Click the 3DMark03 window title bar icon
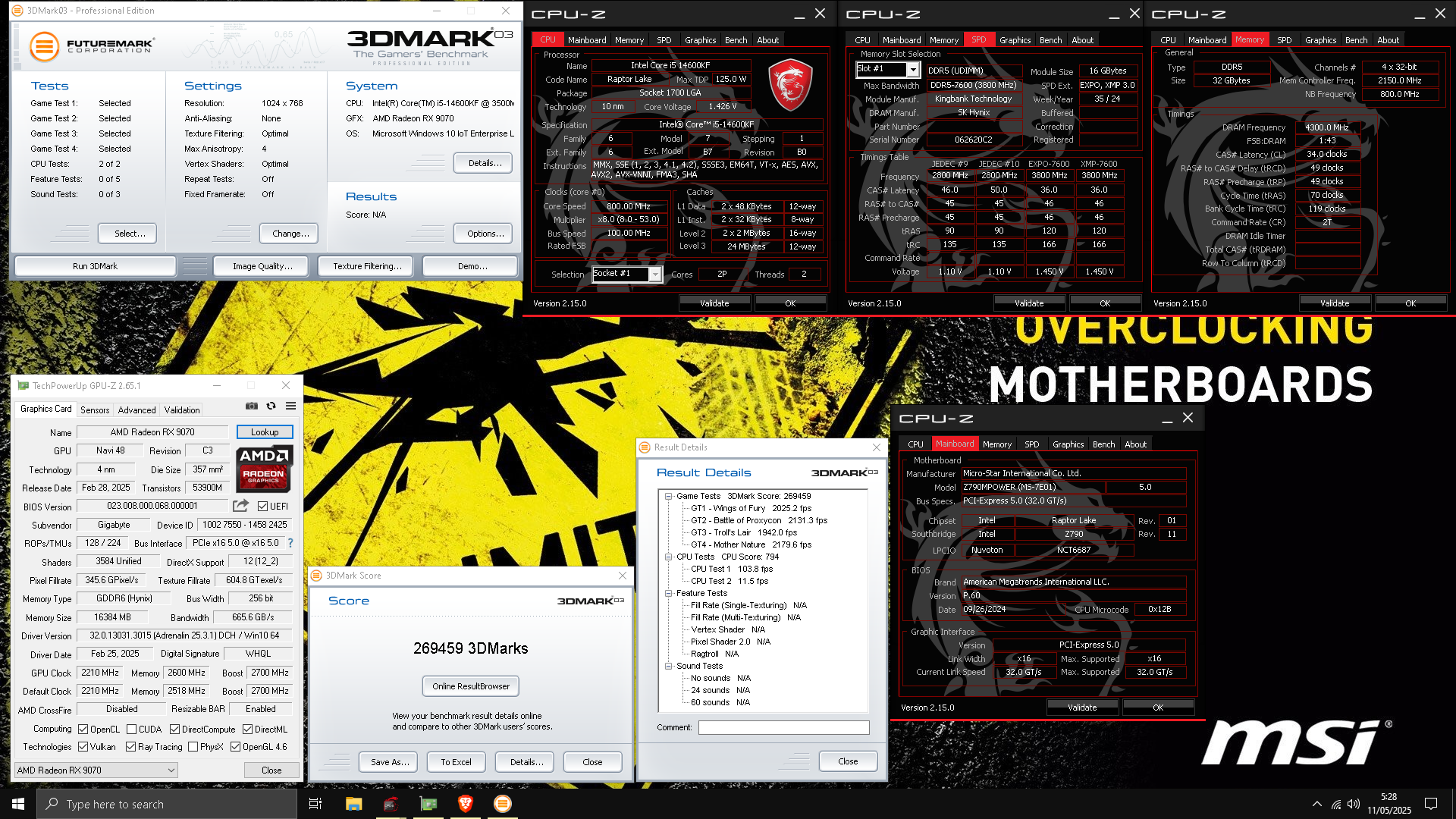The width and height of the screenshot is (1456, 819). tap(17, 11)
